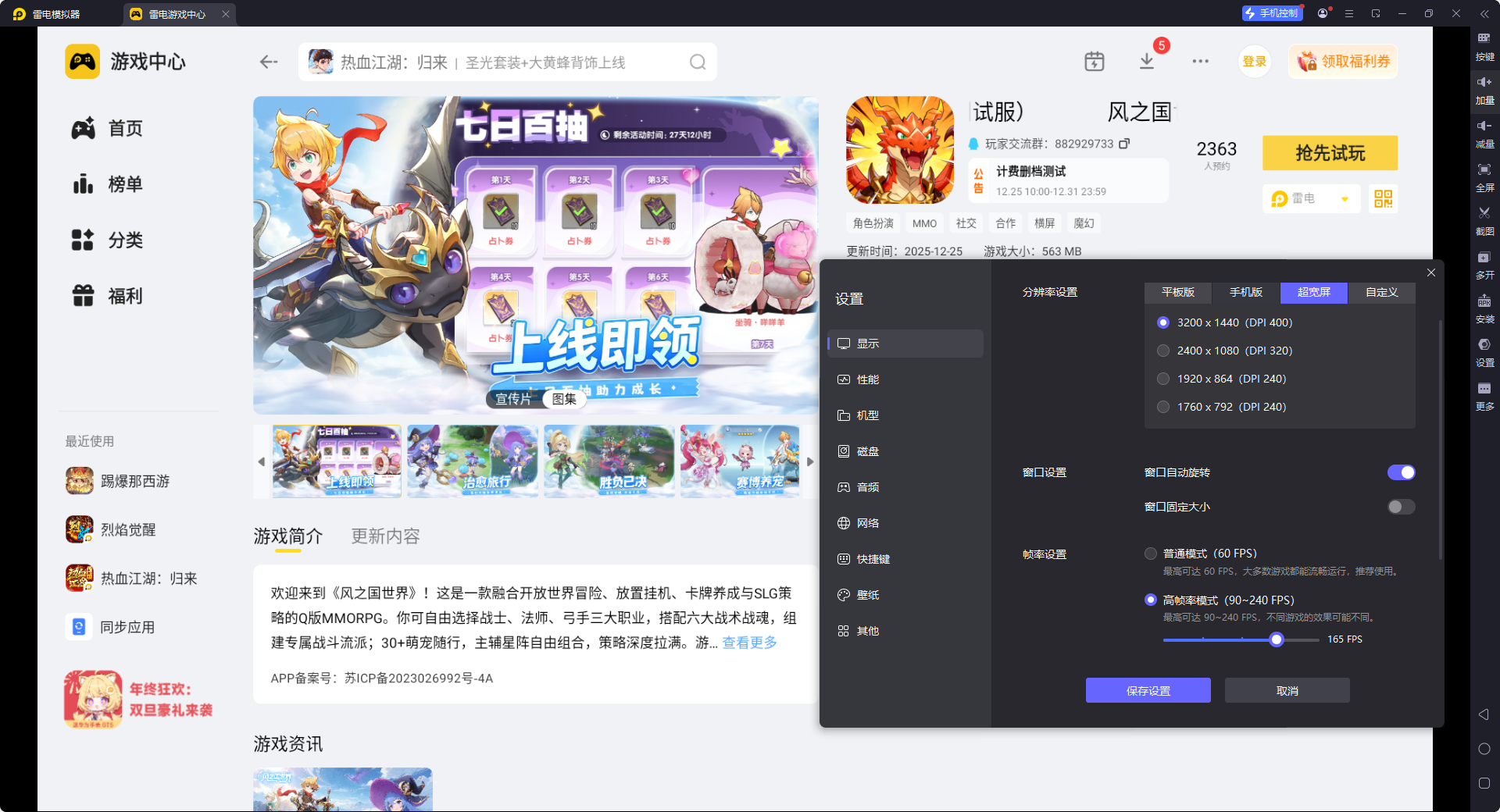Screen dimensions: 1500x812
Task: Tap the Android home circle button
Action: (x=1484, y=749)
